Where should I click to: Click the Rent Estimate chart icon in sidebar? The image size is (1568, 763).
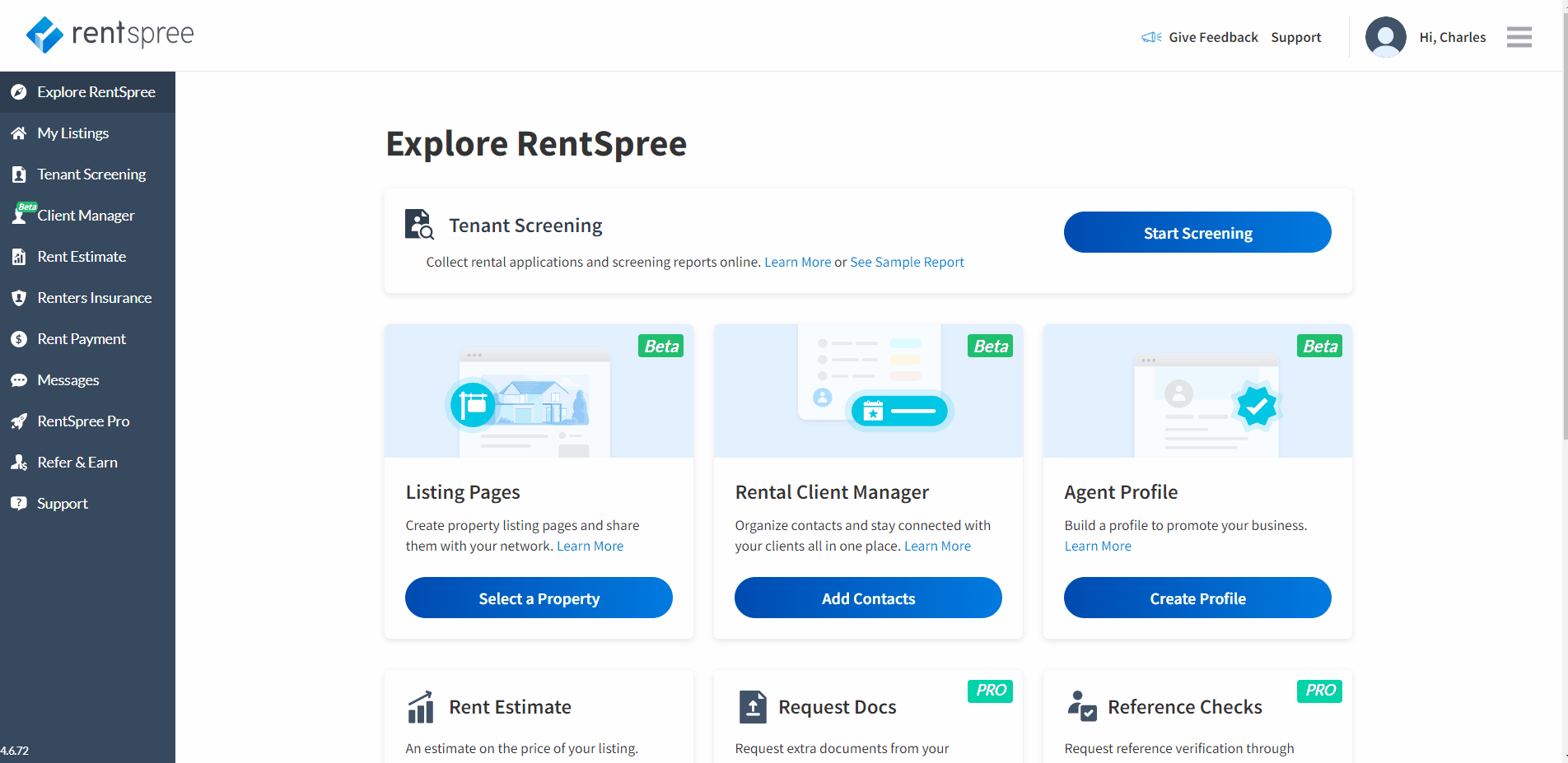coord(19,257)
